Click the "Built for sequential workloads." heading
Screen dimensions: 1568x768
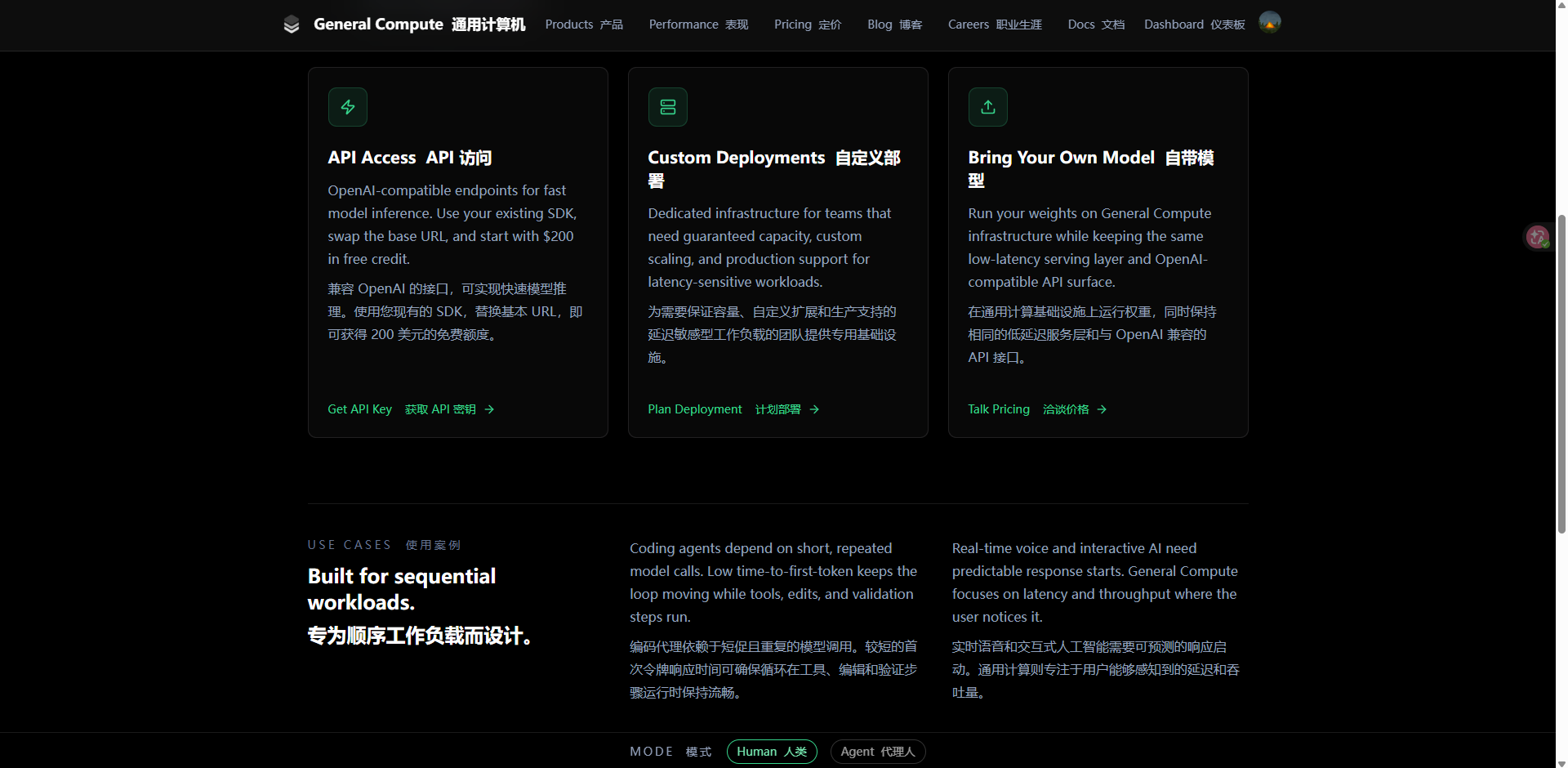[402, 589]
